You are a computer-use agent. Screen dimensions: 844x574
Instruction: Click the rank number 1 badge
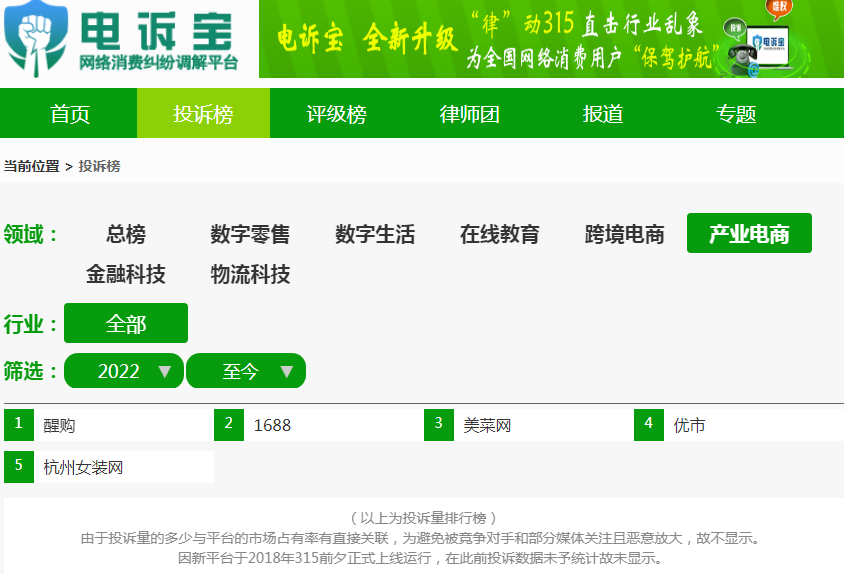(x=19, y=425)
